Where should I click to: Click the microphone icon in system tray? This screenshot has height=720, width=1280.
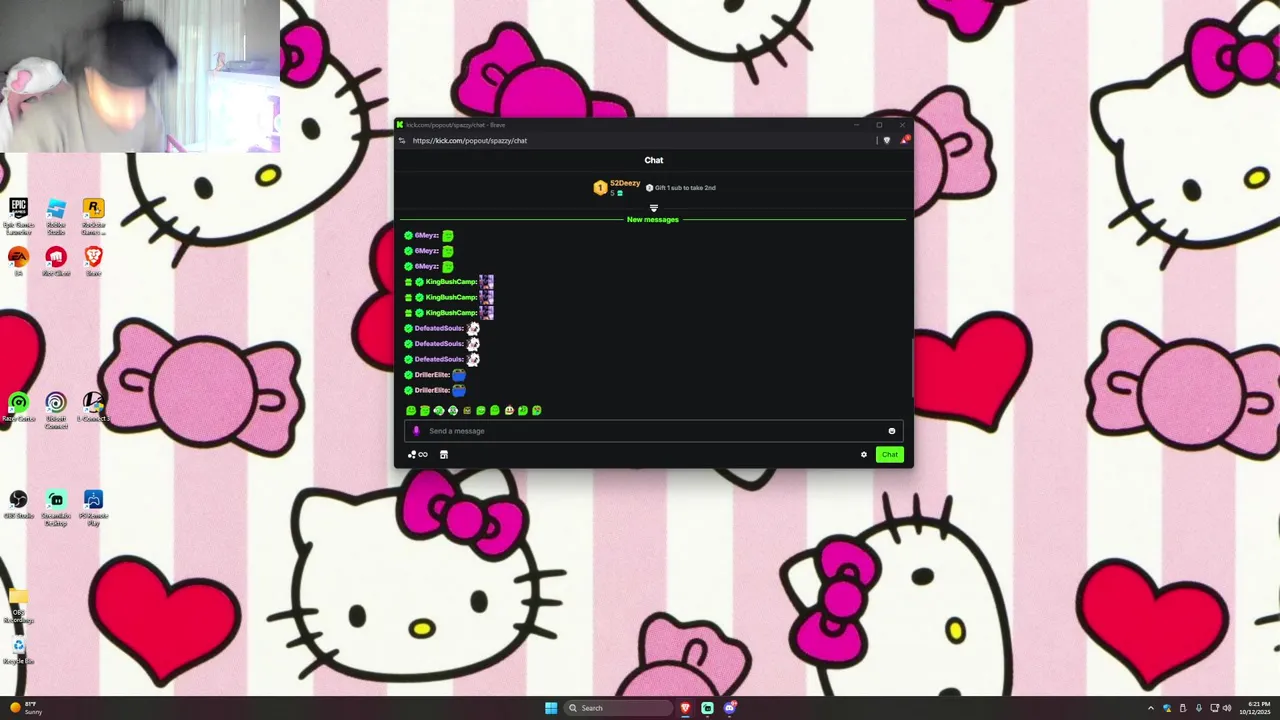1199,708
